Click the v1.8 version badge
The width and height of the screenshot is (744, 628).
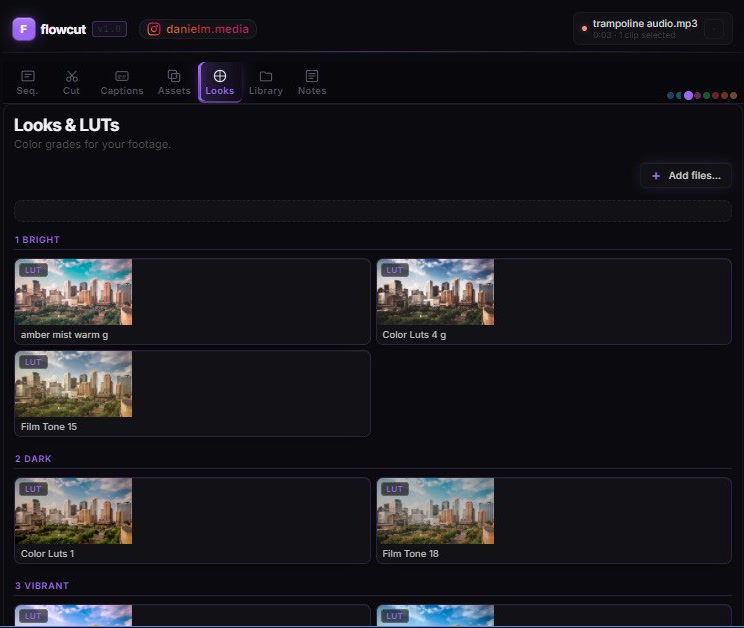tap(109, 29)
